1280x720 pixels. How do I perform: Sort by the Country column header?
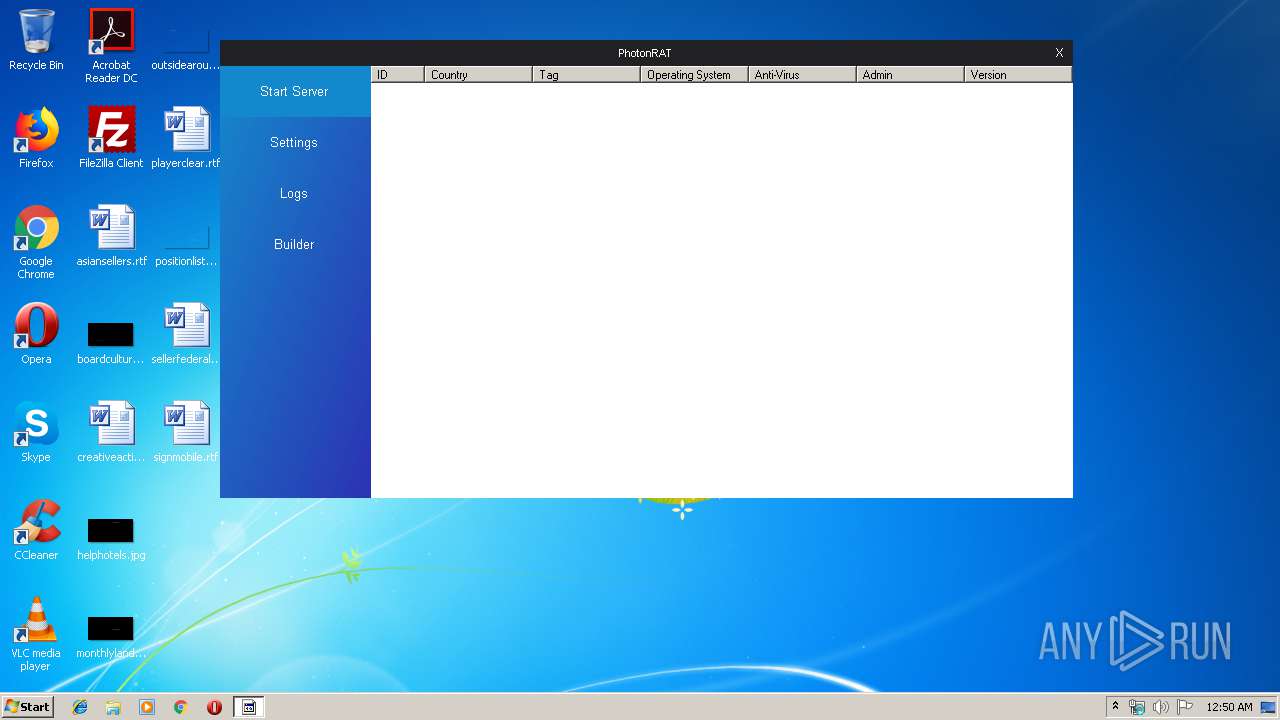pos(478,75)
